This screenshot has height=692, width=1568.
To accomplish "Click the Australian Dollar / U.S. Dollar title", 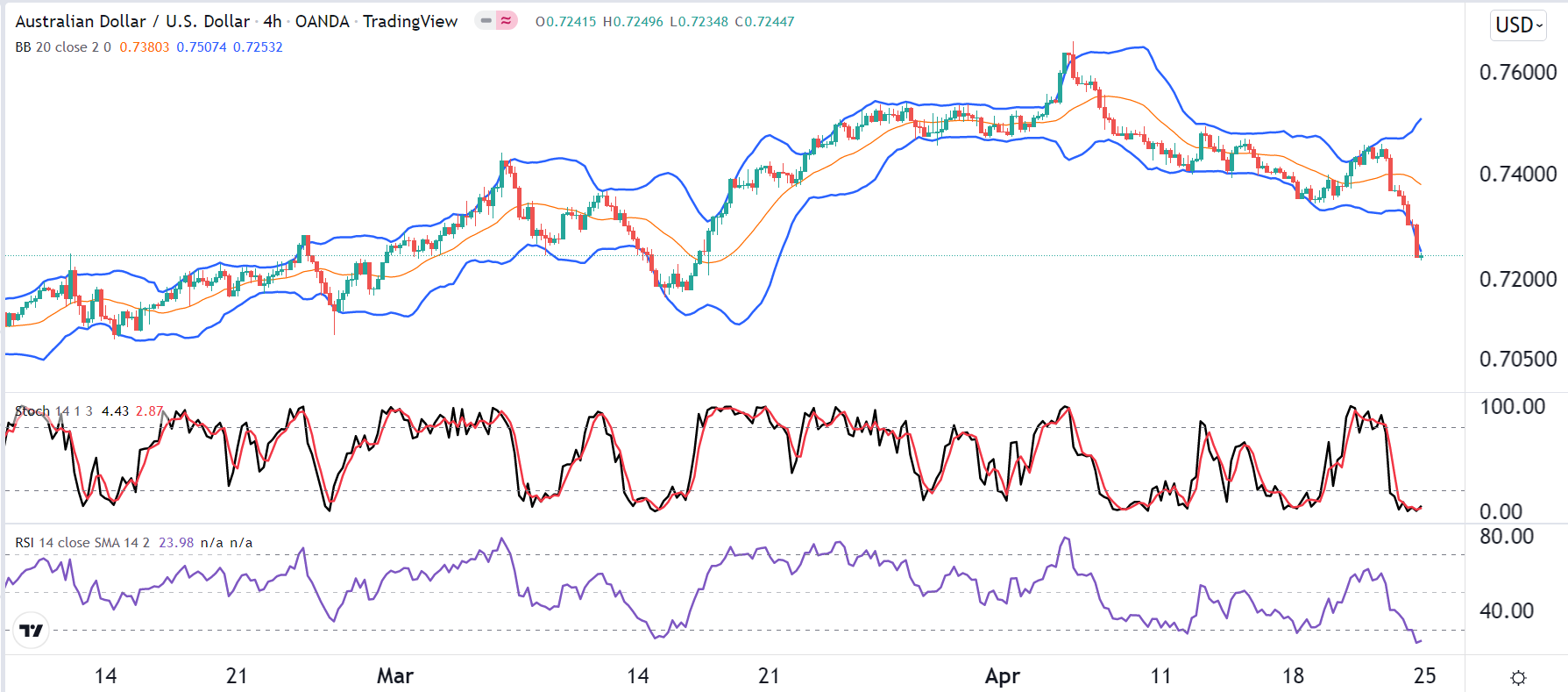I will [x=132, y=21].
